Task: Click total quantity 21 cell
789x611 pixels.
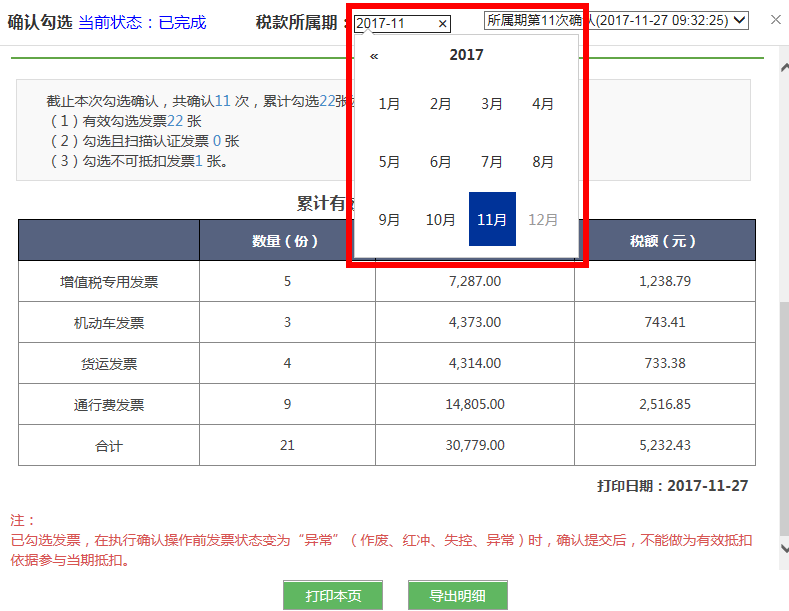Action: [x=287, y=445]
